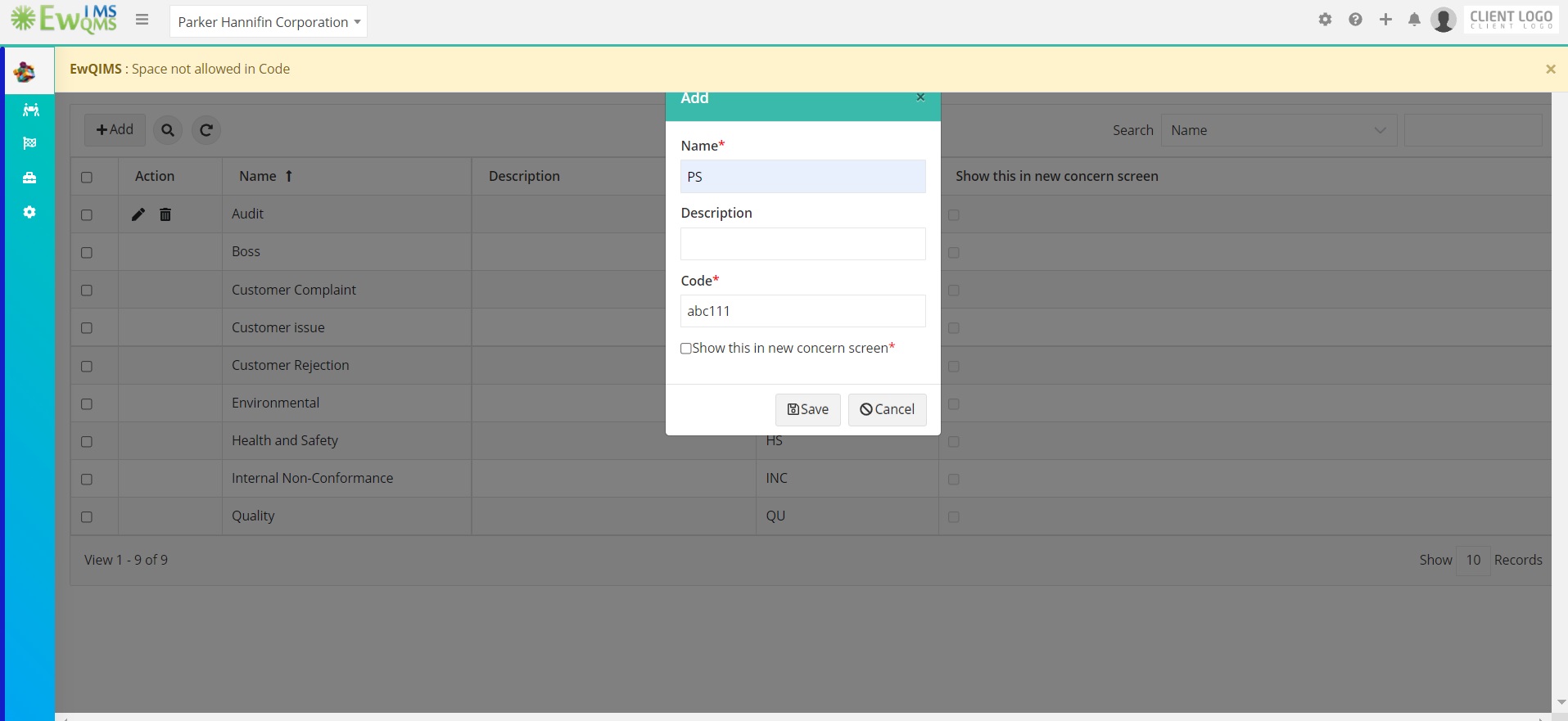This screenshot has height=721, width=1568.
Task: Click the View 1 - 9 of 9 text
Action: 126,560
